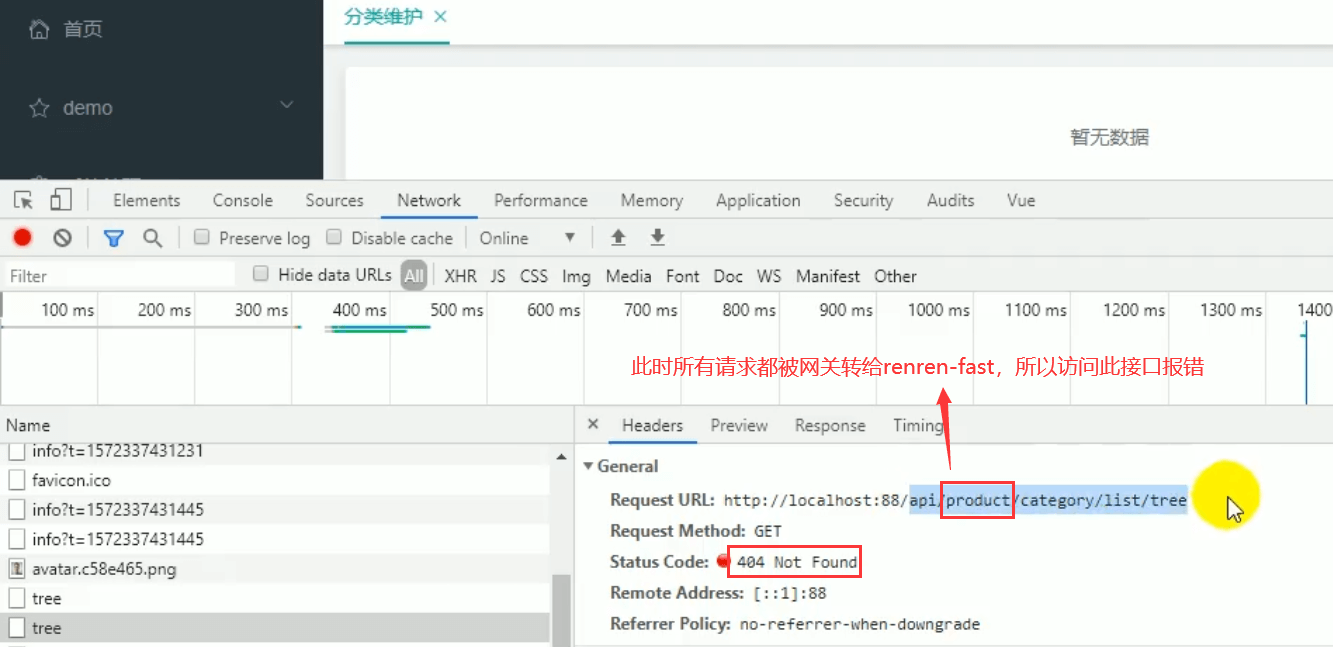1333x647 pixels.
Task: Filter requests by WS
Action: coord(769,276)
